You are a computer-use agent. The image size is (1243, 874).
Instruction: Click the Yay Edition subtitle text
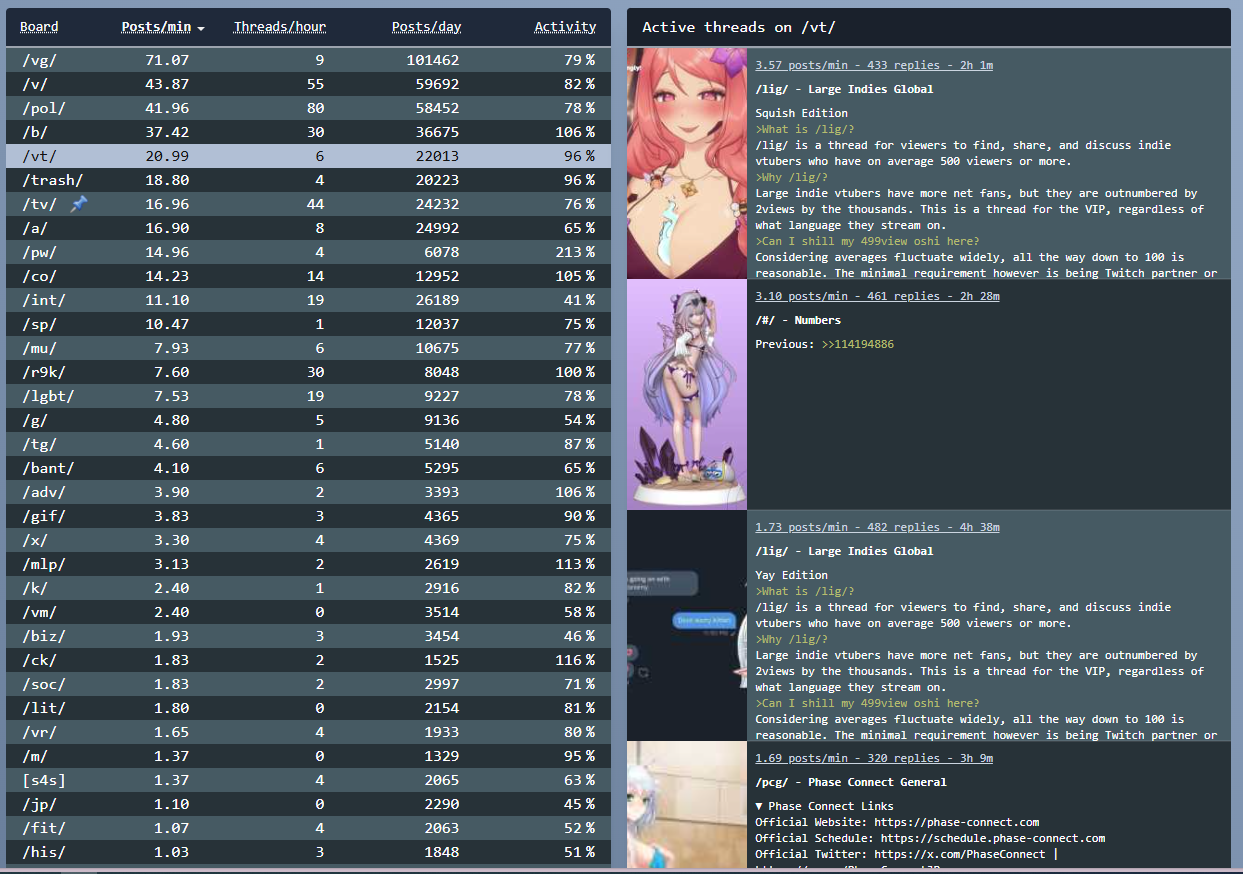(791, 575)
